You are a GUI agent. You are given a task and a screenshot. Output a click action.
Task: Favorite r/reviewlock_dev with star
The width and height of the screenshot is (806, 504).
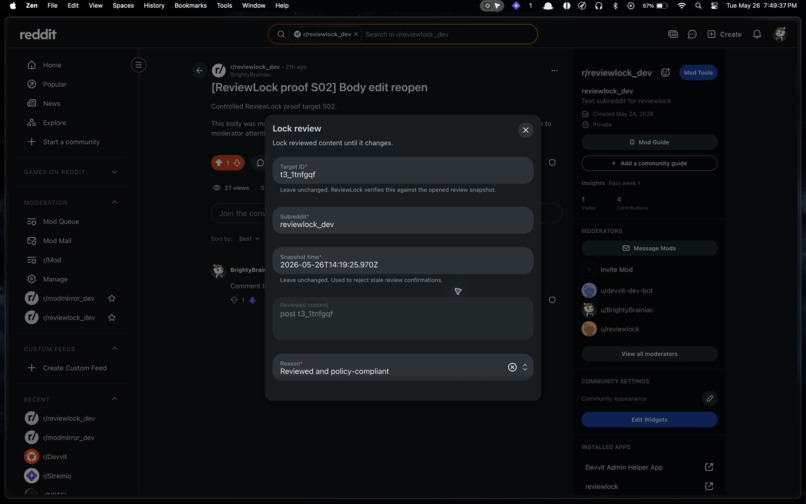point(112,318)
